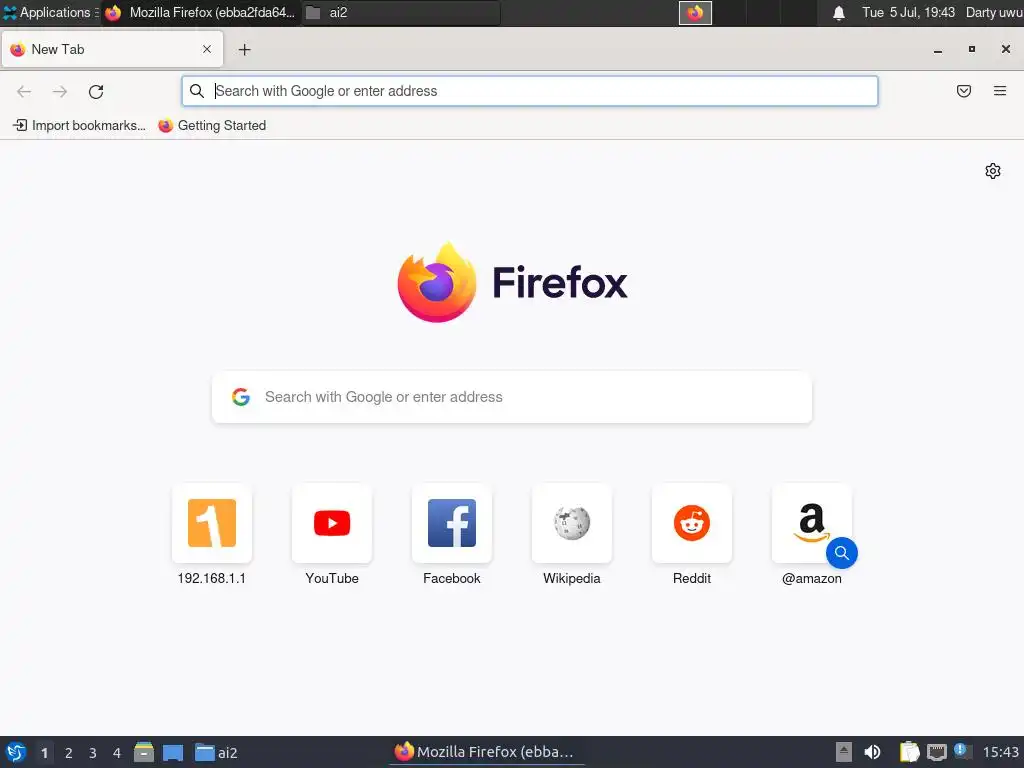Image resolution: width=1024 pixels, height=768 pixels.
Task: Open Getting Started bookmark
Action: (x=212, y=125)
